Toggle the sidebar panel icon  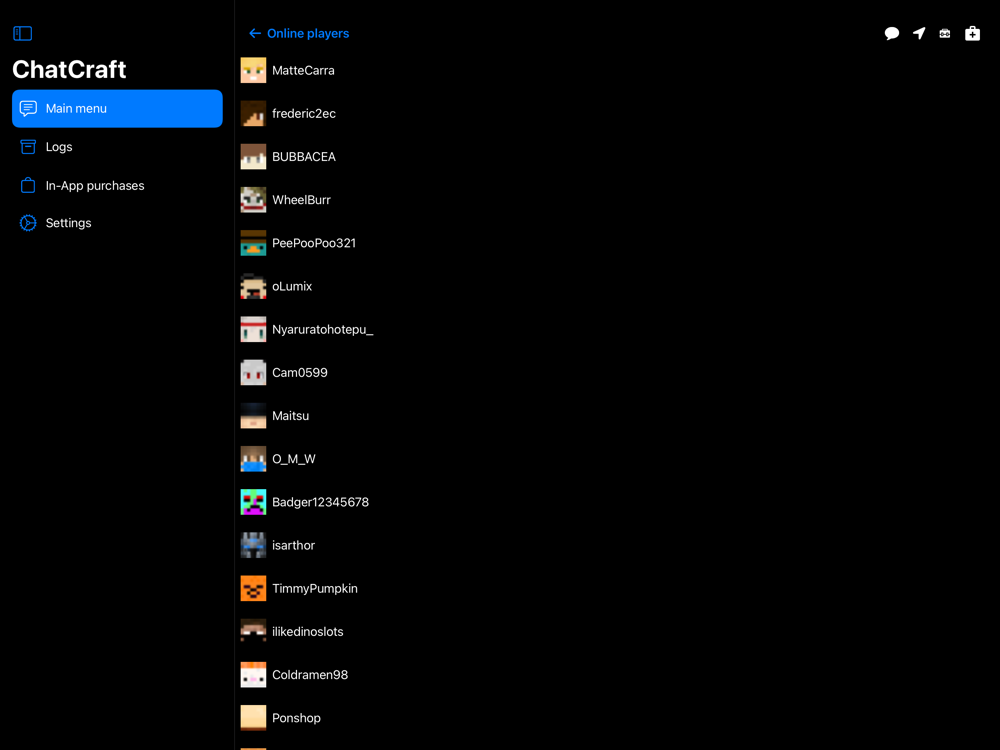pos(22,33)
